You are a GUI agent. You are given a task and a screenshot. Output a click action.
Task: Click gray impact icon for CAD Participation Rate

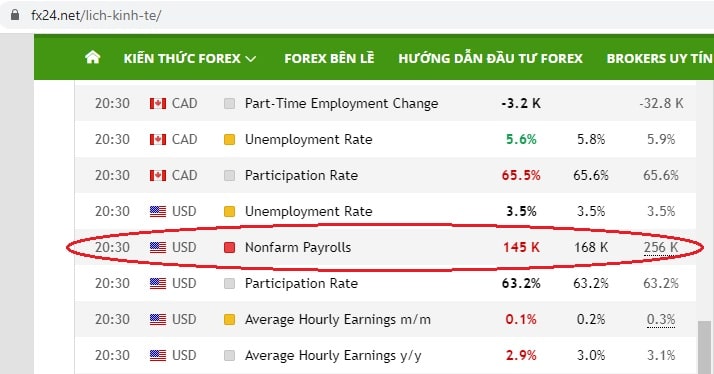(x=230, y=175)
